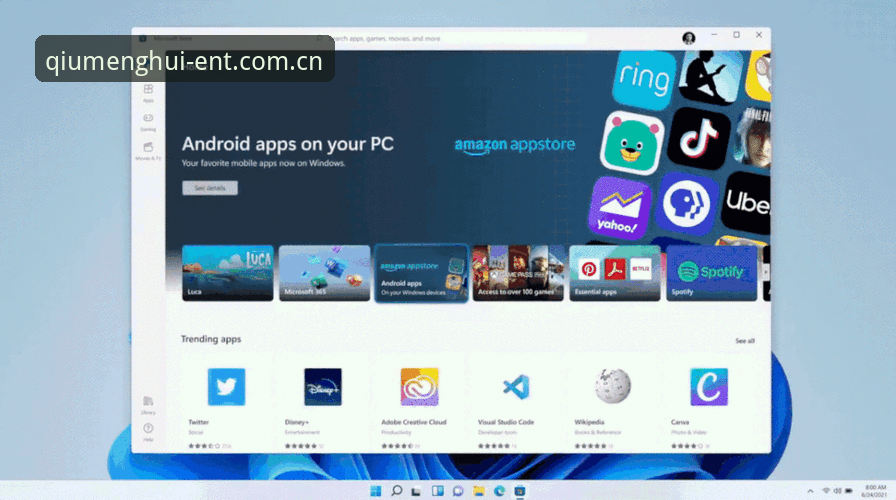The height and width of the screenshot is (500, 896).
Task: Select the Luca carousel thumbnail
Action: click(227, 273)
